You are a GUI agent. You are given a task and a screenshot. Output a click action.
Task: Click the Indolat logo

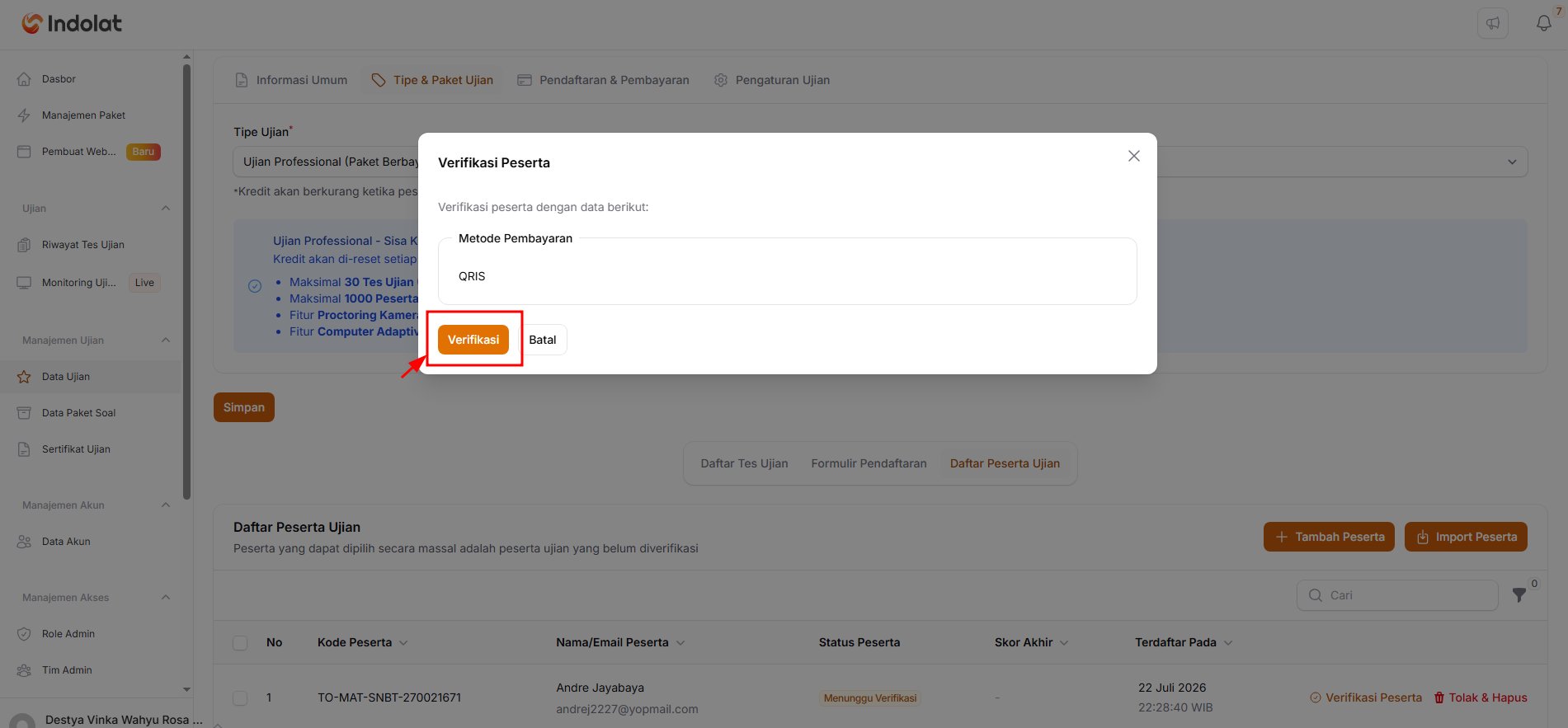[x=72, y=24]
